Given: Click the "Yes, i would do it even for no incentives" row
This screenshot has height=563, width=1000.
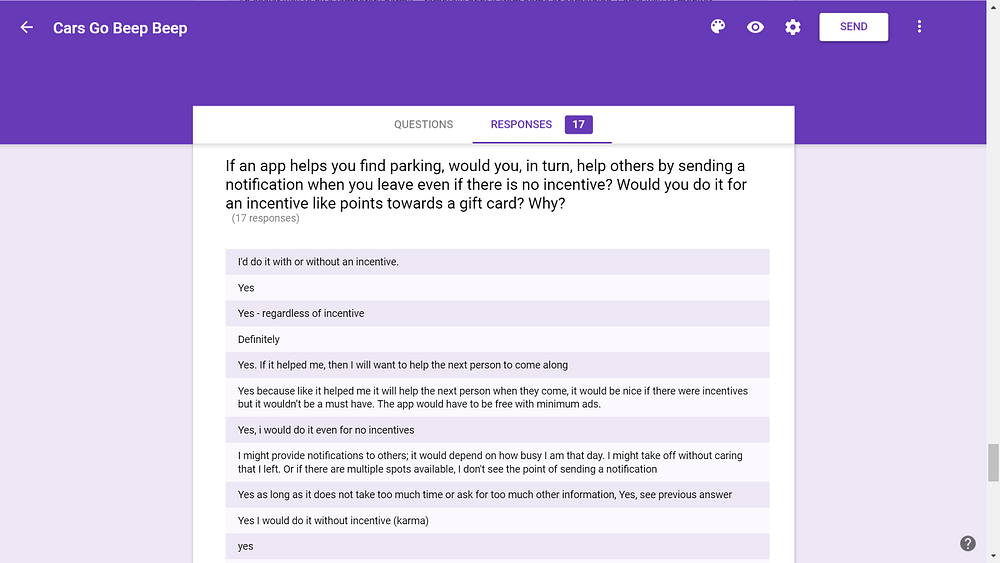Looking at the screenshot, I should point(497,430).
